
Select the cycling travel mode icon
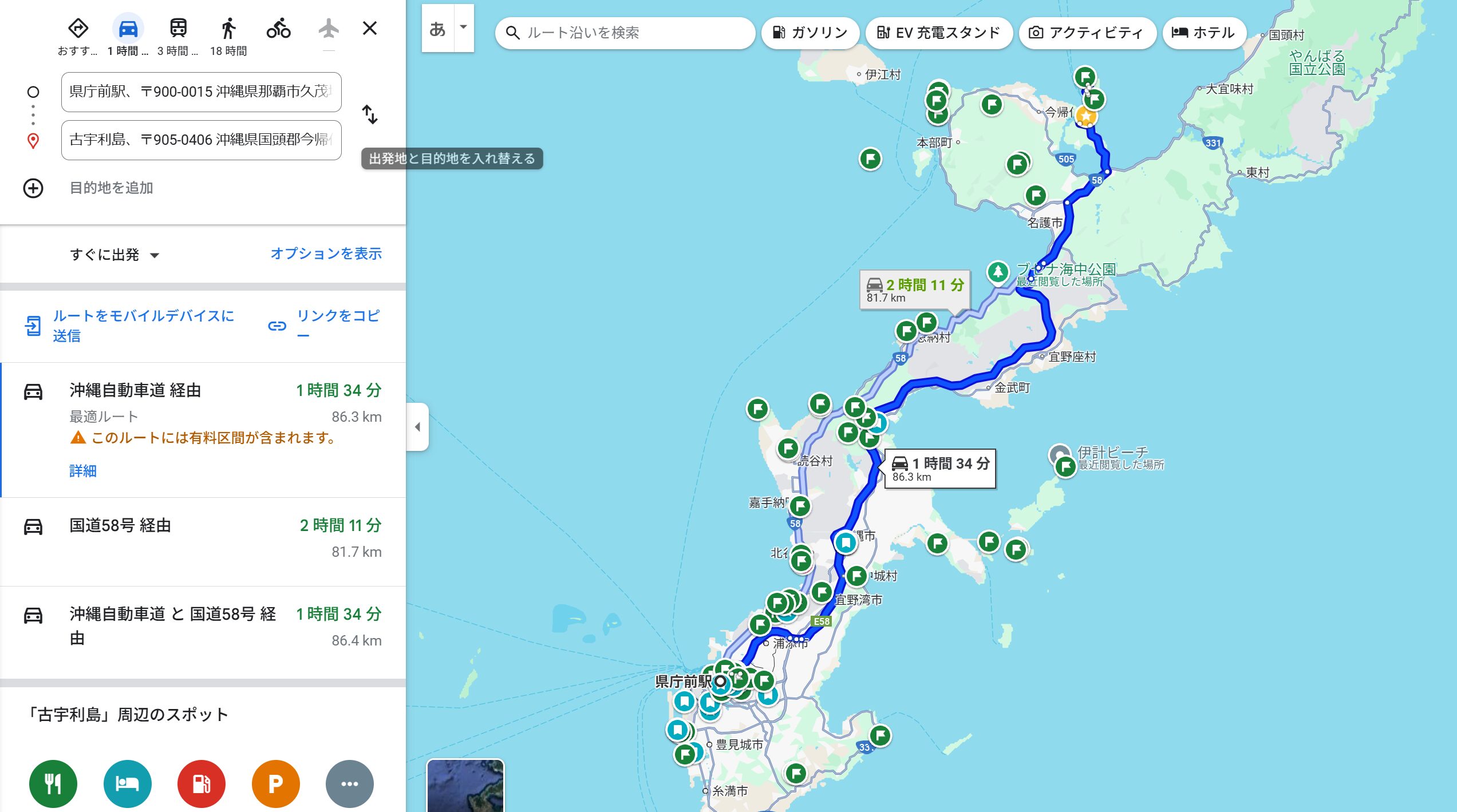(278, 29)
